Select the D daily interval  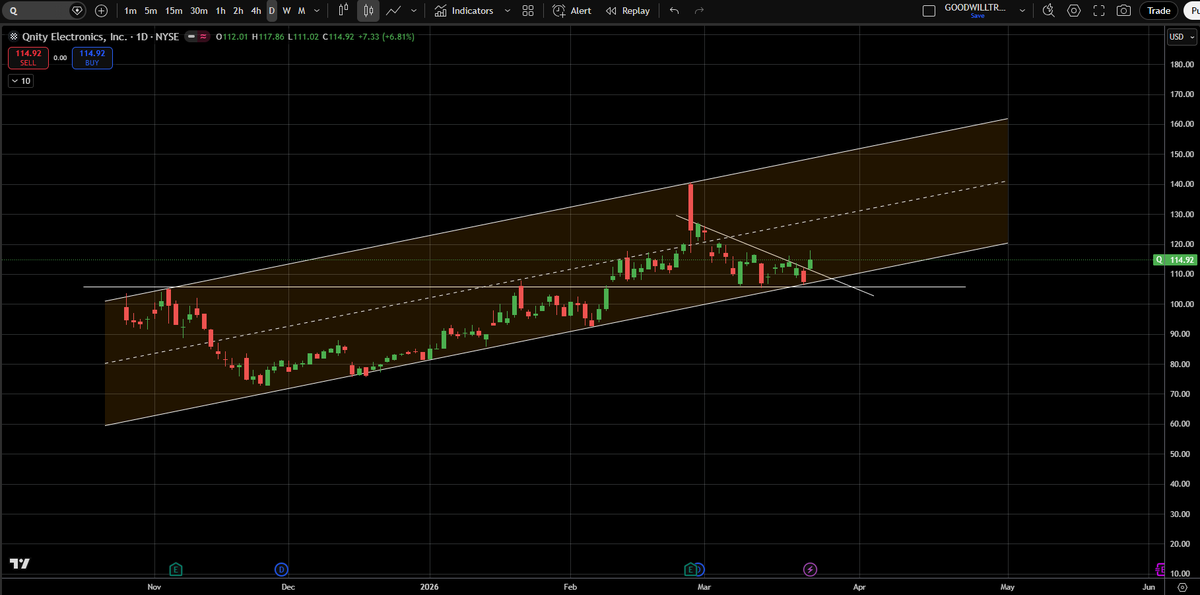272,11
